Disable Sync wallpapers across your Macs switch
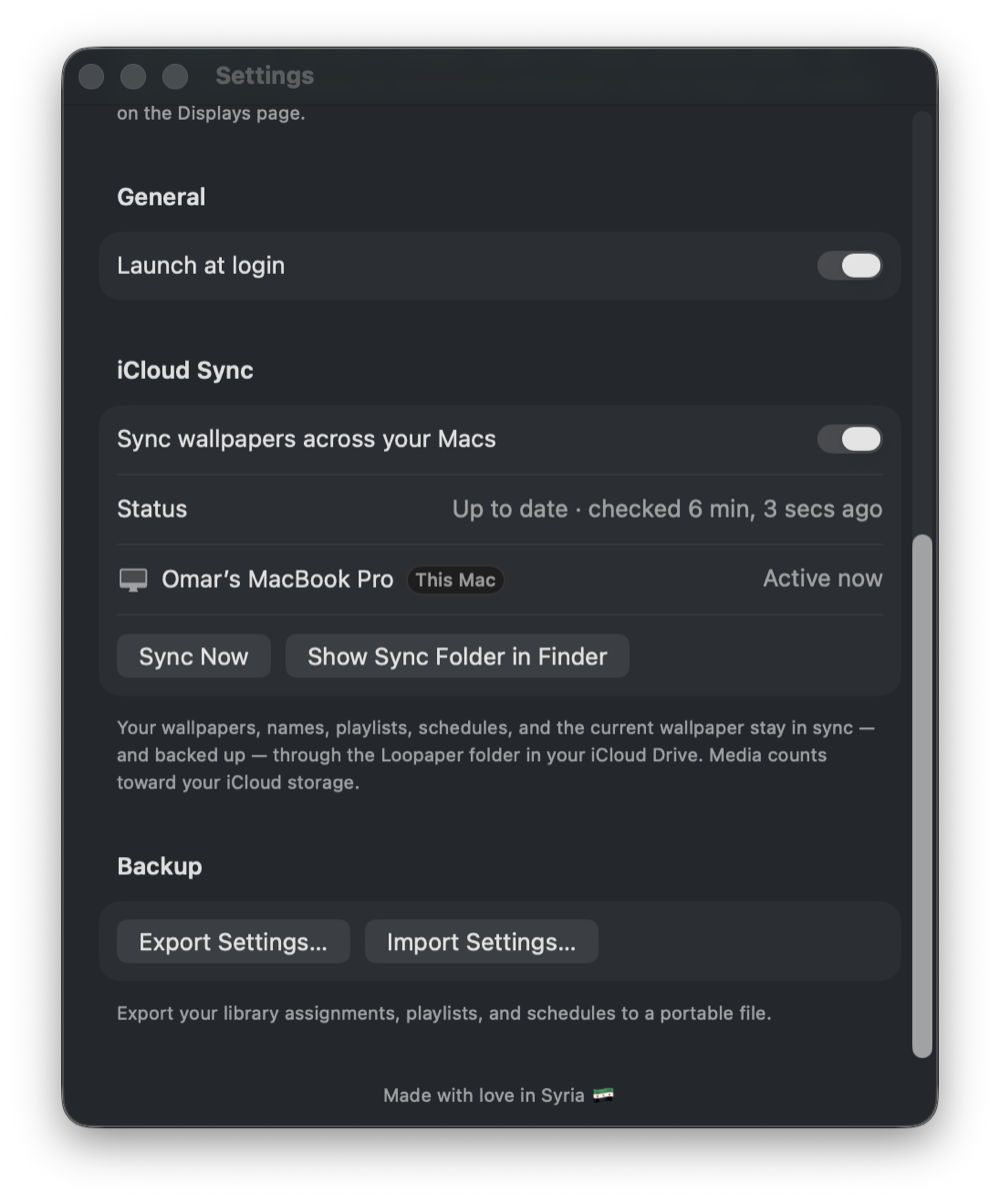Viewport: 1000px width, 1204px height. coord(849,439)
